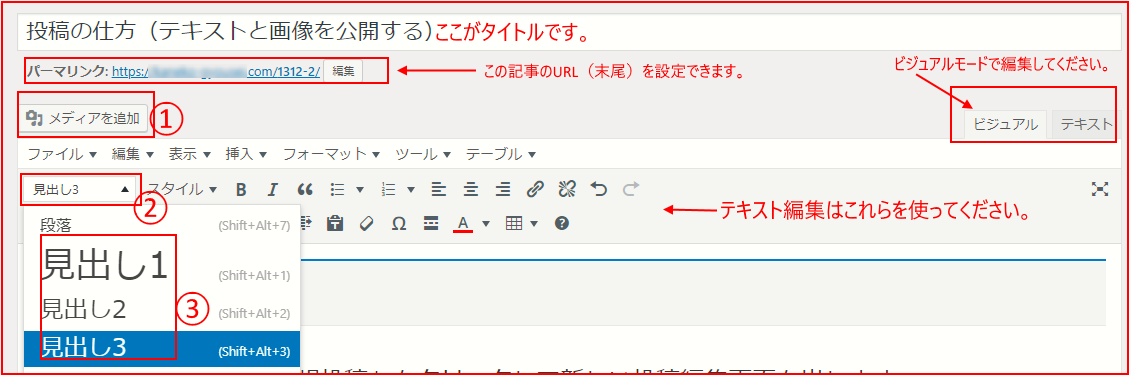Align text right
This screenshot has width=1129, height=375.
point(503,190)
